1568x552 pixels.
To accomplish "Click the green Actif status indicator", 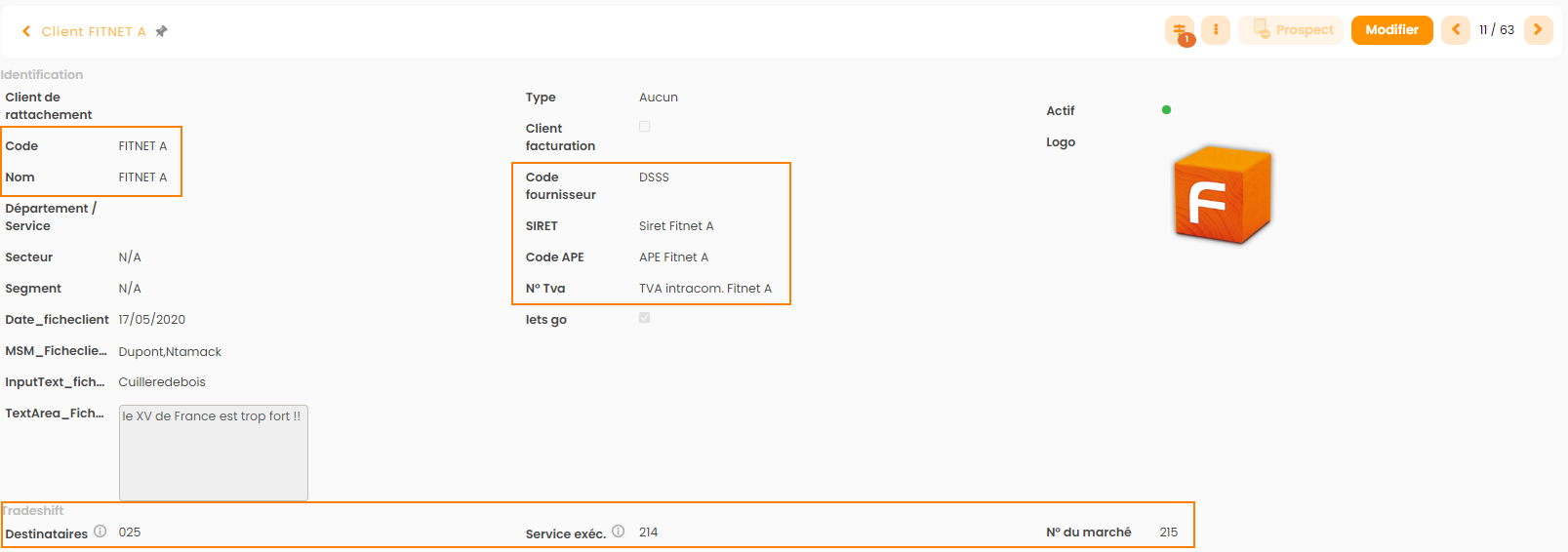I will pyautogui.click(x=1166, y=110).
